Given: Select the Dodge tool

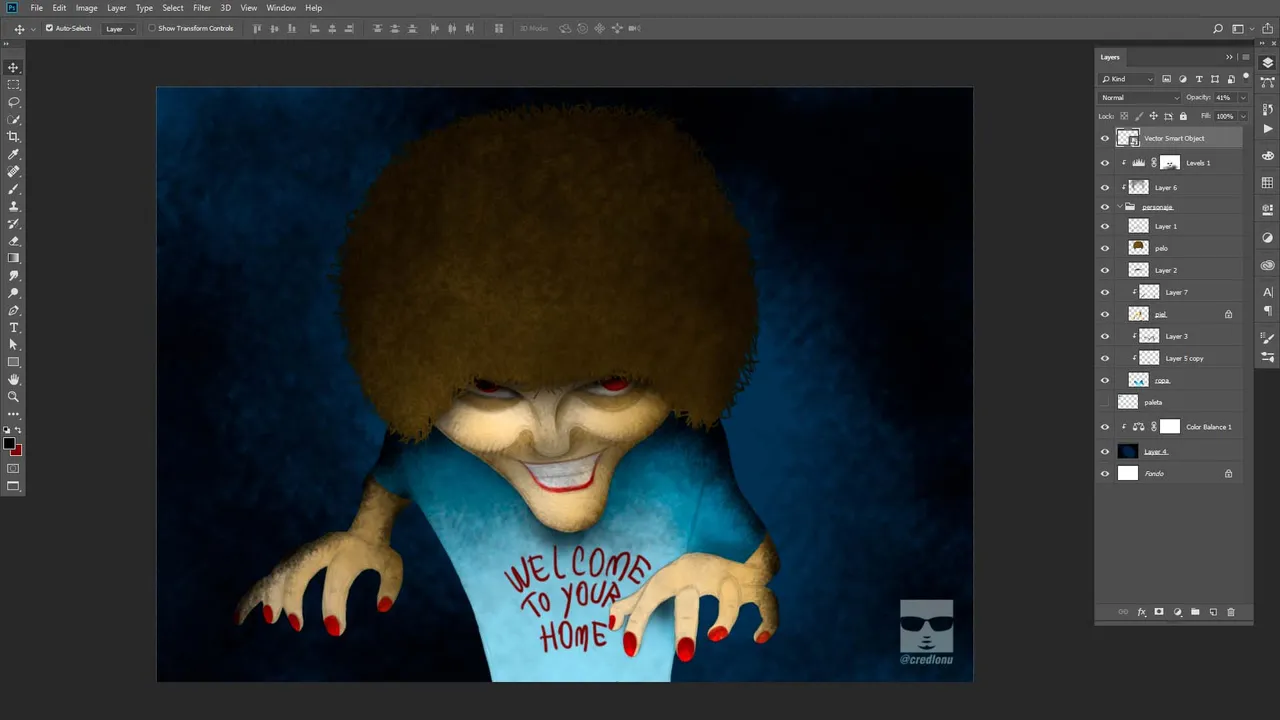Looking at the screenshot, I should (x=13, y=293).
